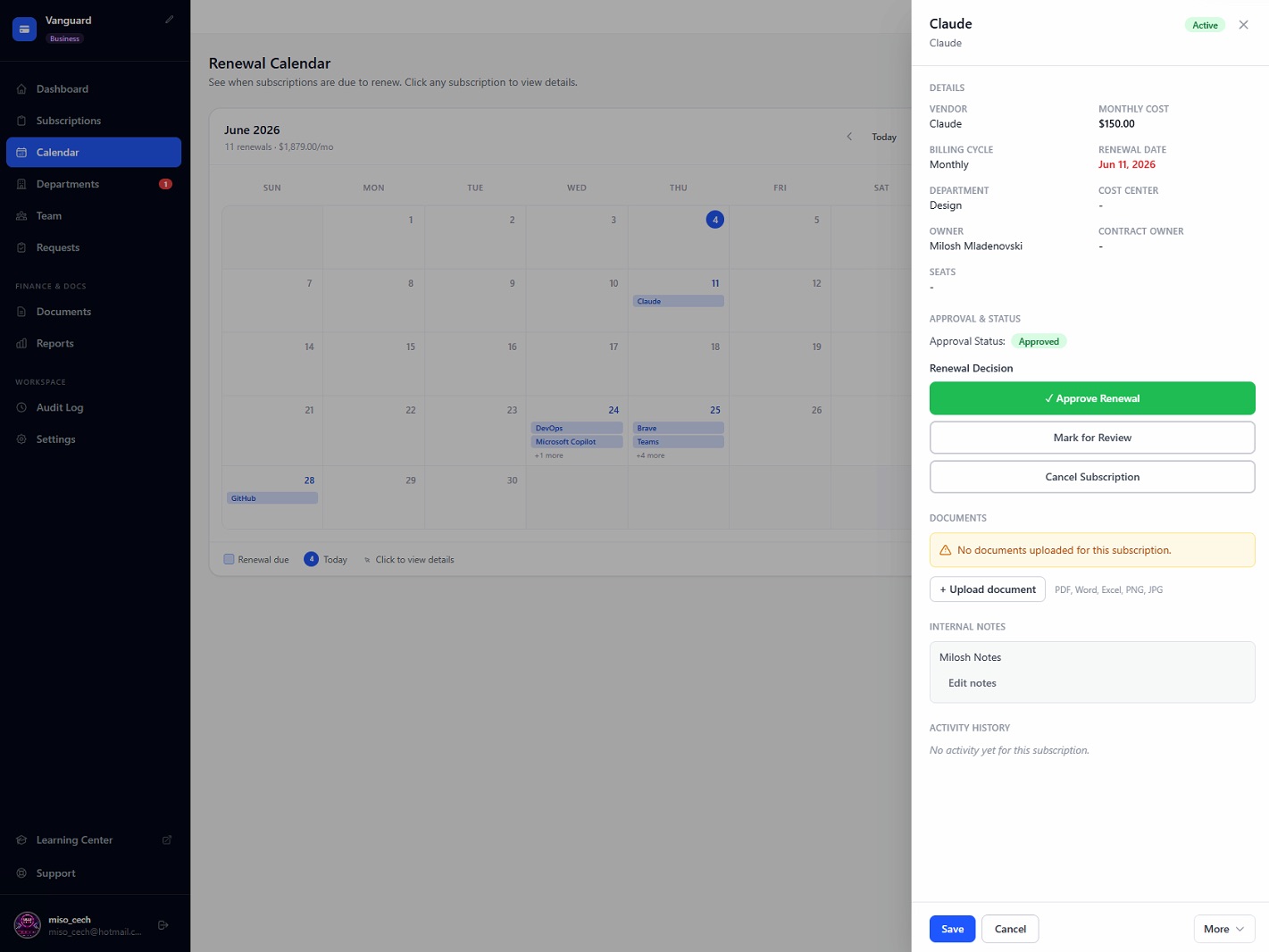Open the Subscriptions menu item
Viewport: 1269px width, 952px height.
(x=94, y=121)
